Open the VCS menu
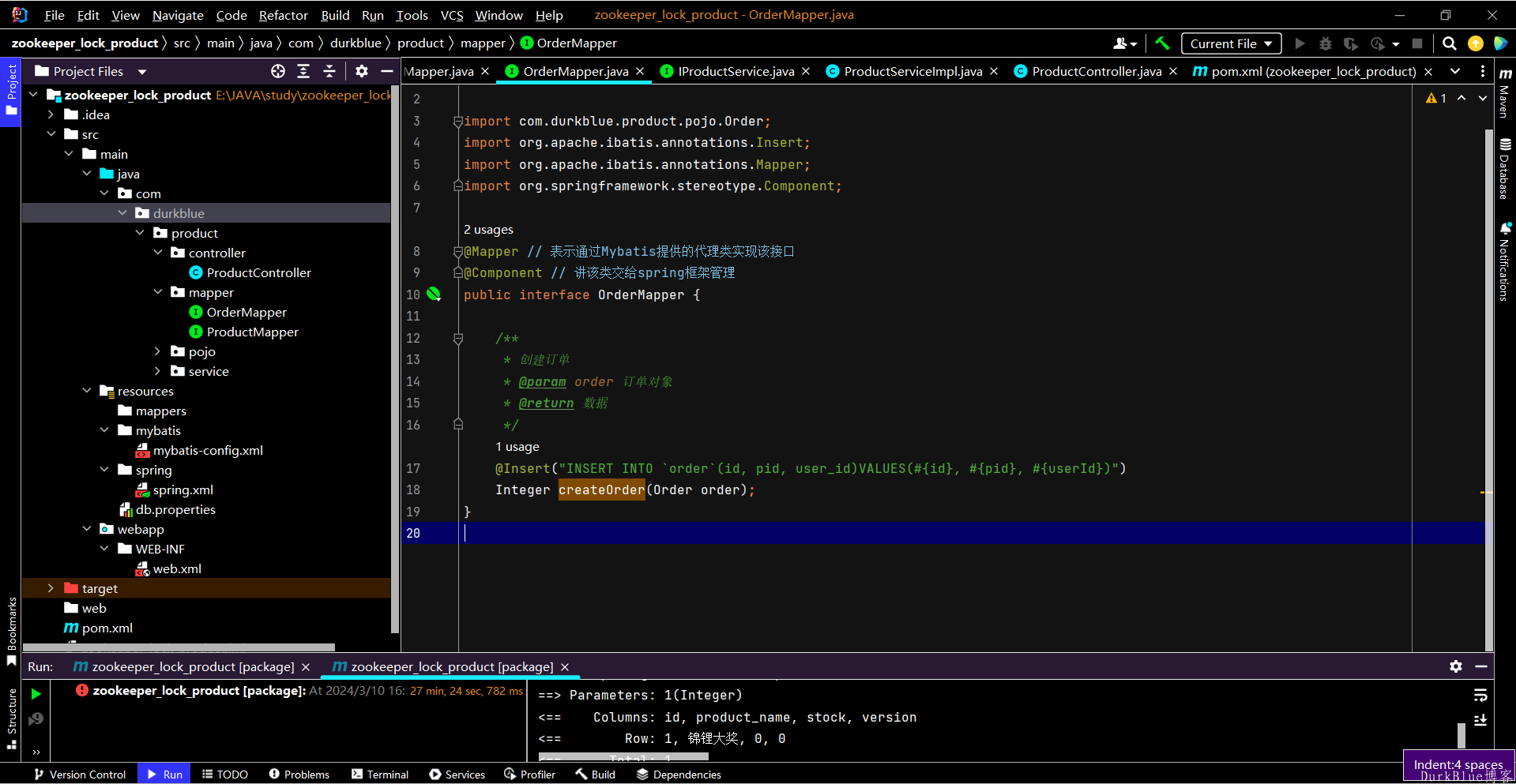Viewport: 1516px width, 784px height. (452, 15)
